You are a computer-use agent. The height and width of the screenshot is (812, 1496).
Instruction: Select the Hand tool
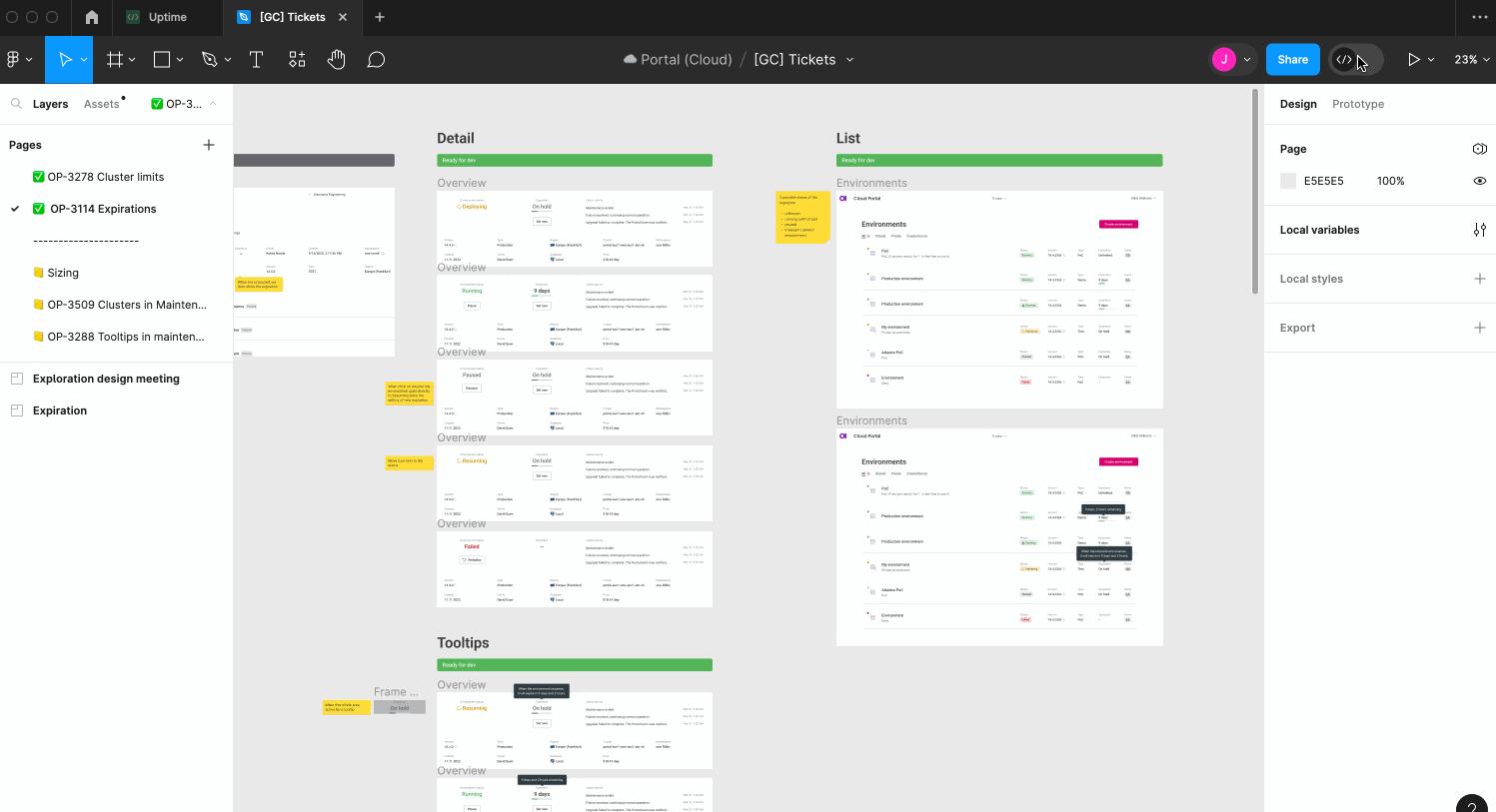(336, 60)
